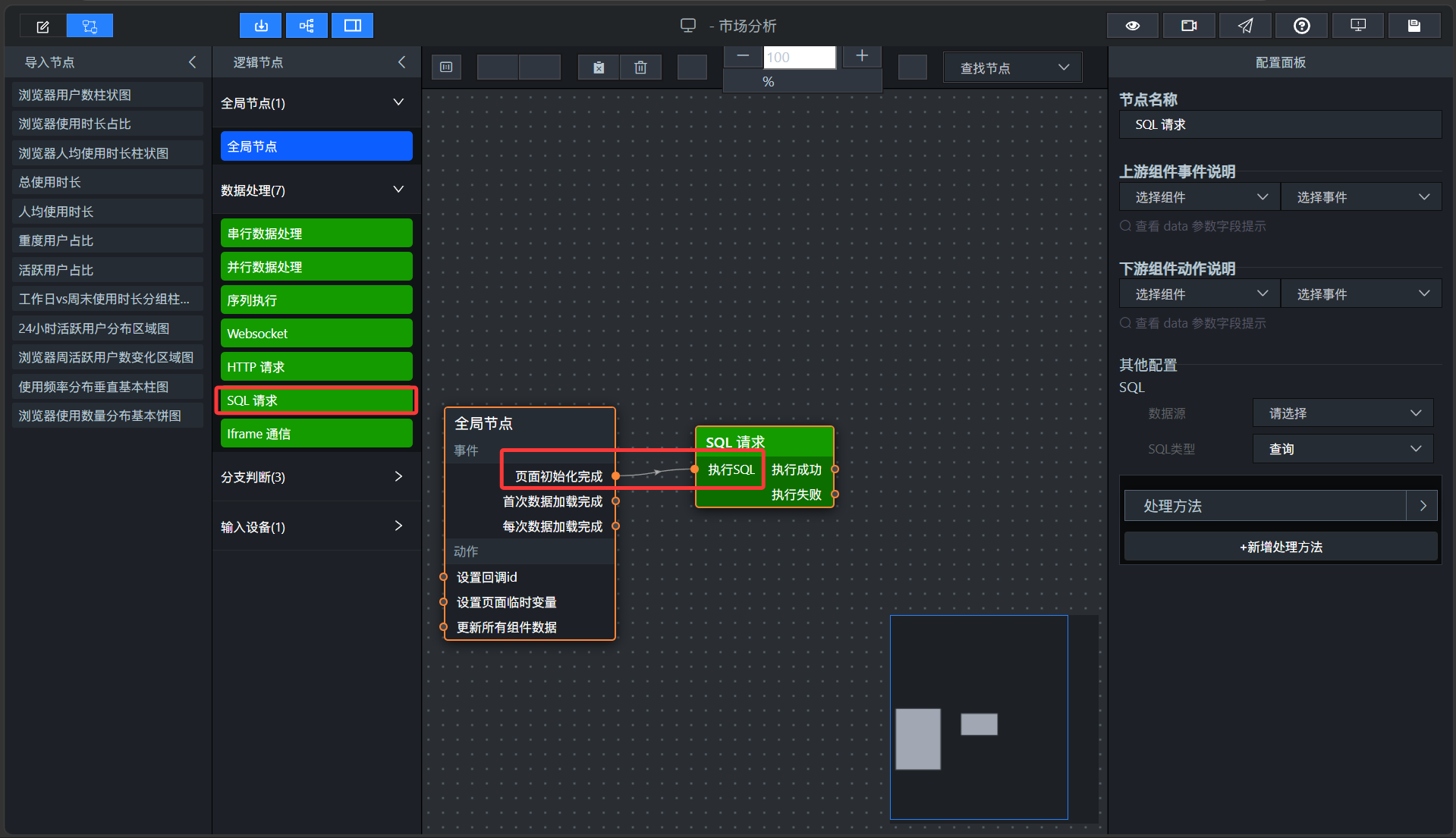1456x838 pixels.
Task: Open 选择组件 dropdown under 下游组件动作说明
Action: coord(1200,294)
